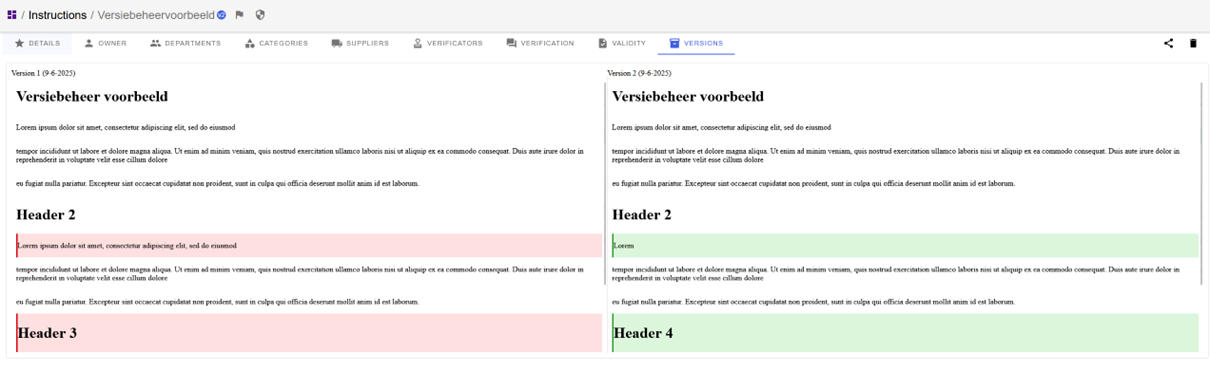
Task: Click the share icon at top right
Action: (1168, 43)
